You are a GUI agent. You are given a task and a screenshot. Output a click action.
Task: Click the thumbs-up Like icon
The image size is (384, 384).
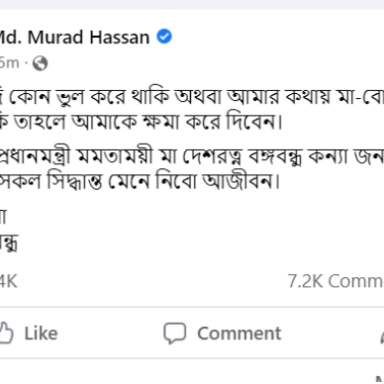coord(6,333)
